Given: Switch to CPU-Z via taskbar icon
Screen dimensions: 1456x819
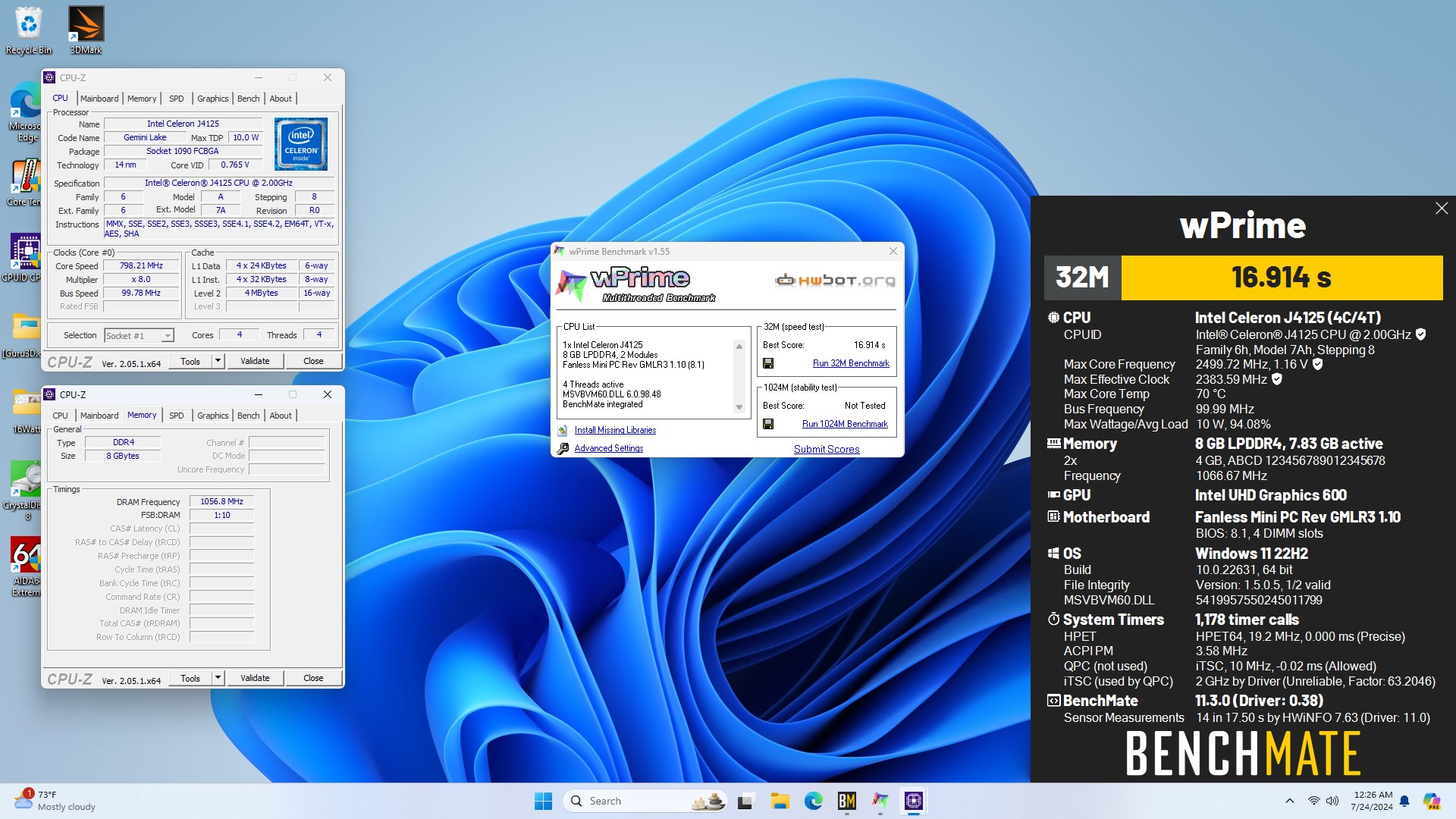Looking at the screenshot, I should [913, 801].
